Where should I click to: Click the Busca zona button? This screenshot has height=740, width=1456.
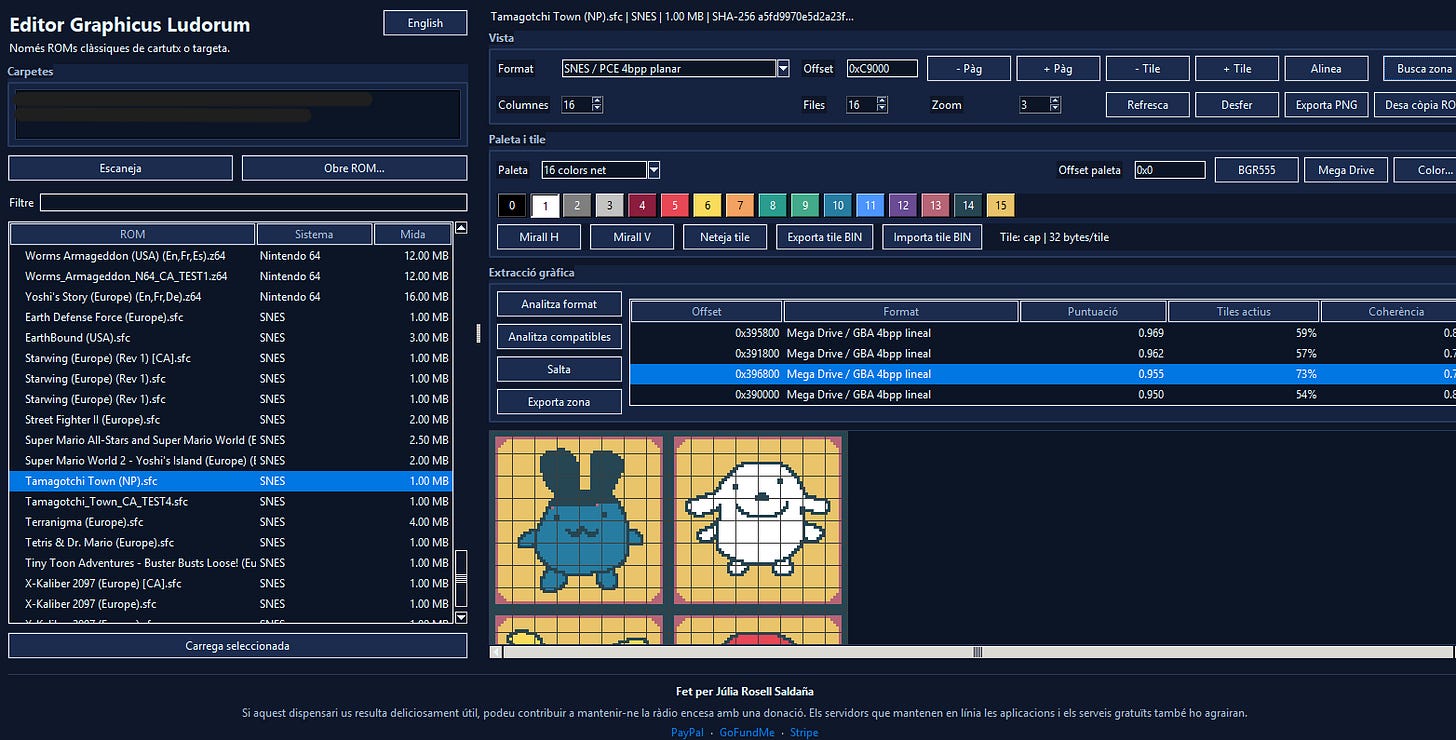(x=1420, y=68)
